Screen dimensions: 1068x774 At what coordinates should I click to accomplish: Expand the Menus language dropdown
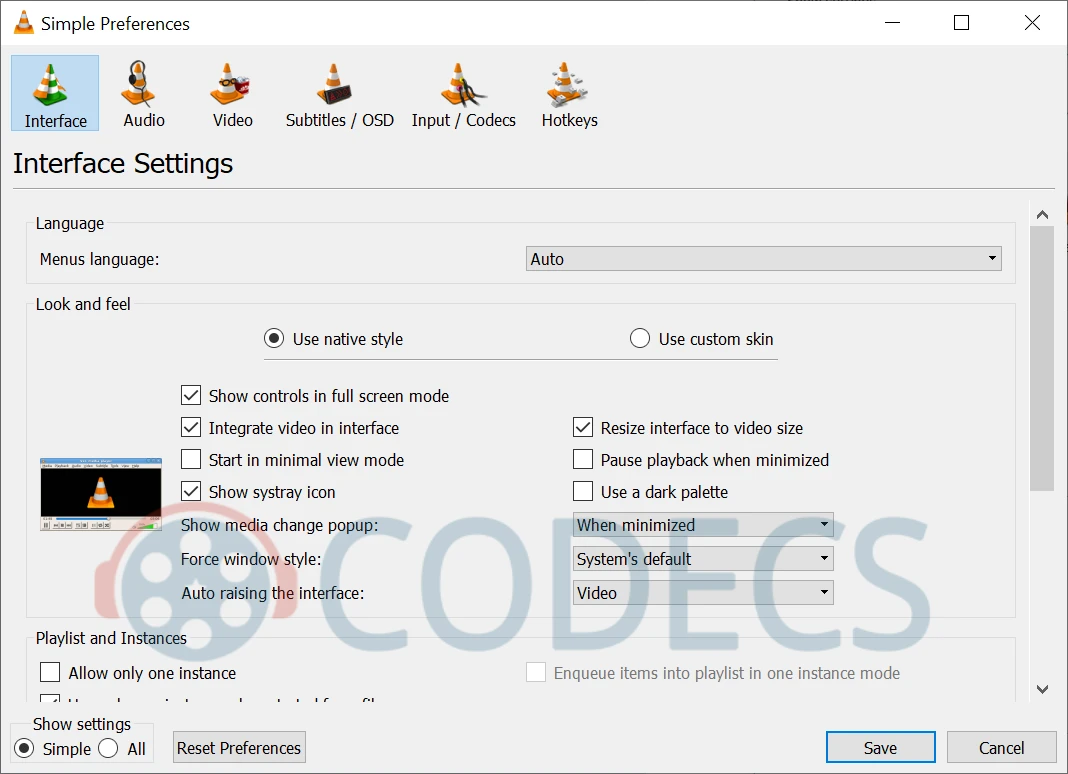click(x=763, y=259)
